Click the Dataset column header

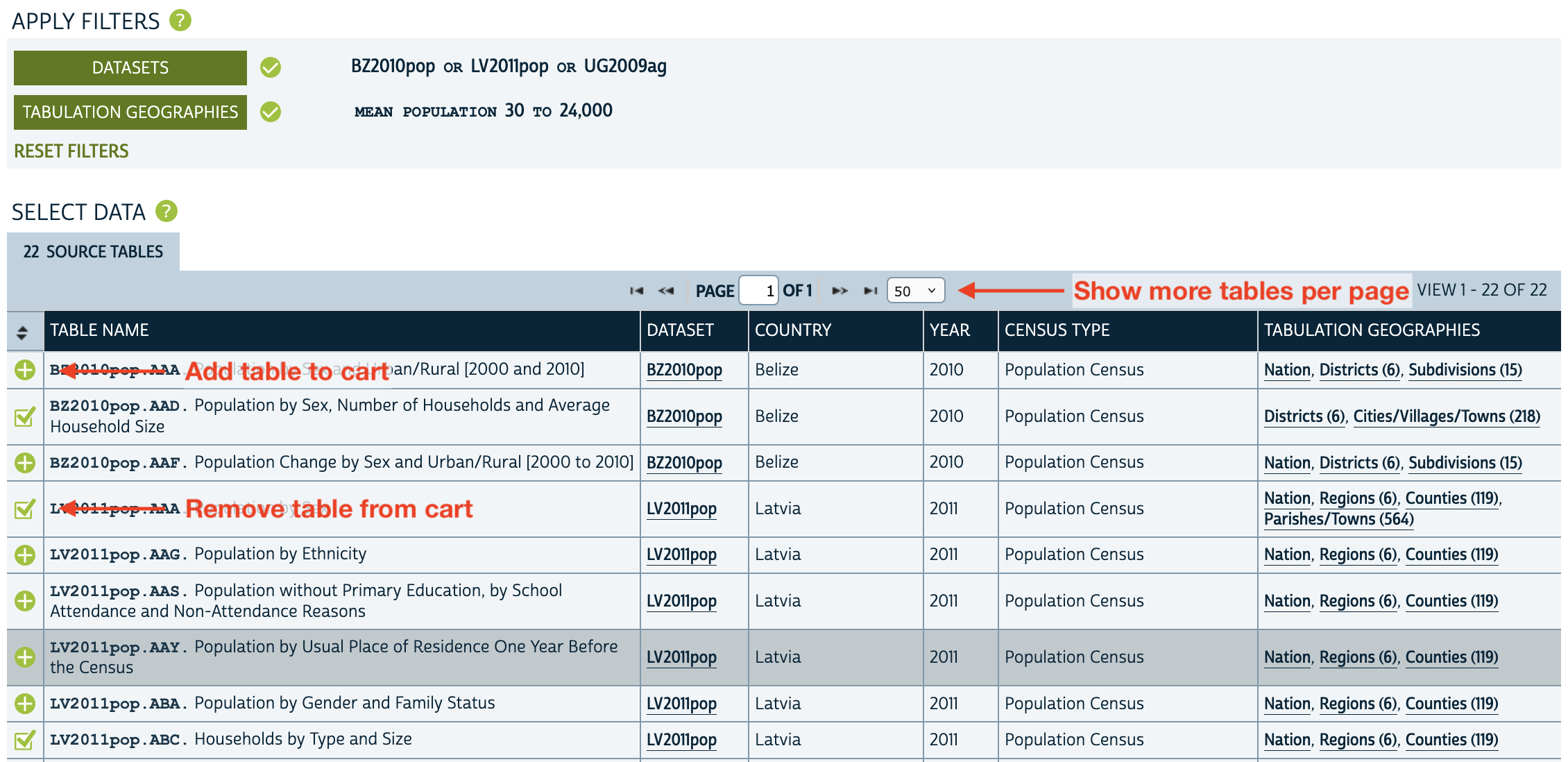694,330
